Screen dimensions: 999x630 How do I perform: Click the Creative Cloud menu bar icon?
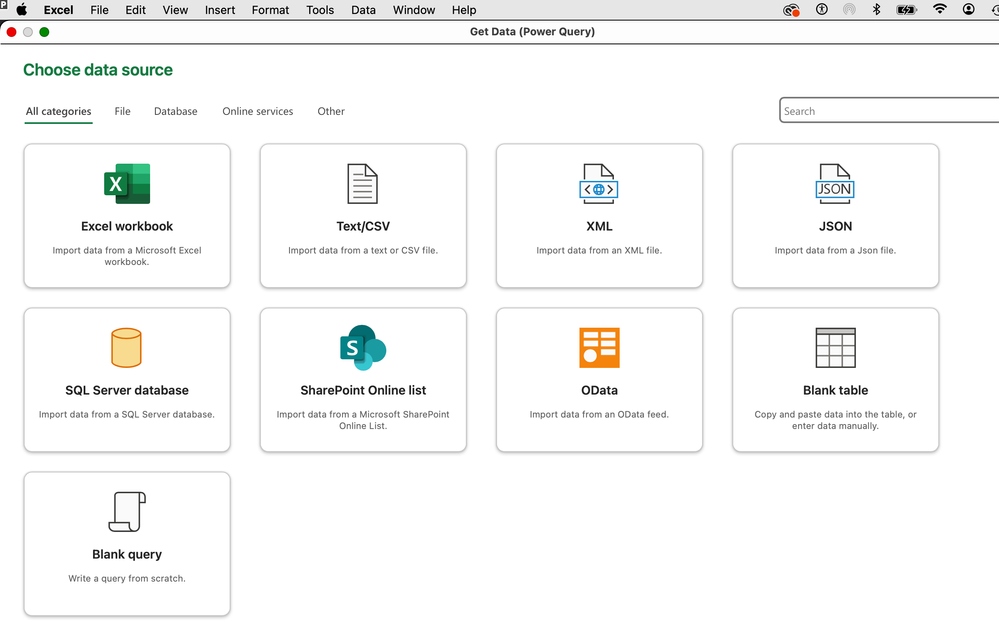(x=791, y=10)
